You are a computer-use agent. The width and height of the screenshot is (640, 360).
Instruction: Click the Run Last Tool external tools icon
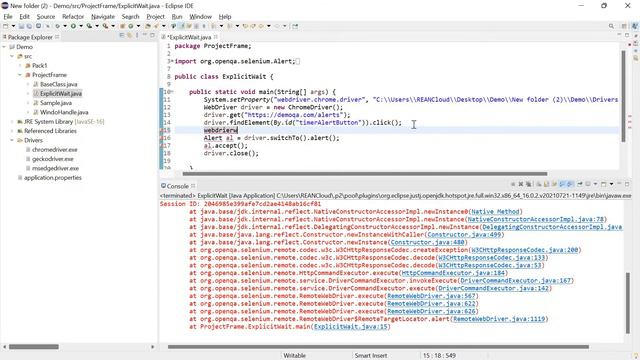(x=105, y=26)
